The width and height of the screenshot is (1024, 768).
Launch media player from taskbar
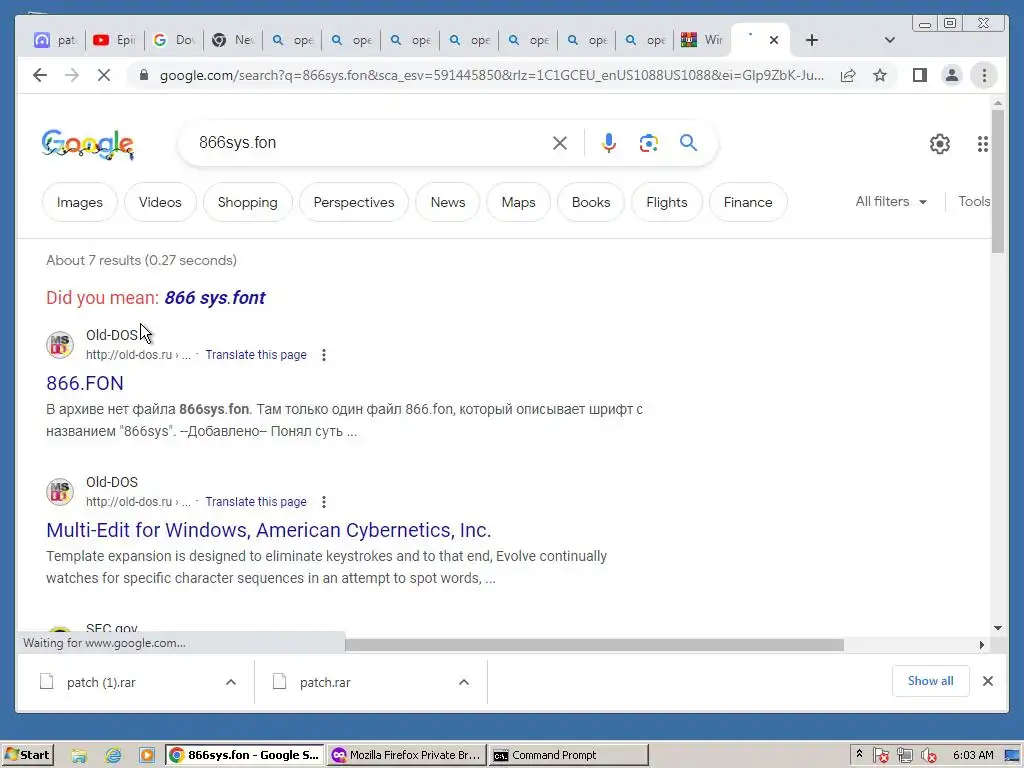147,755
